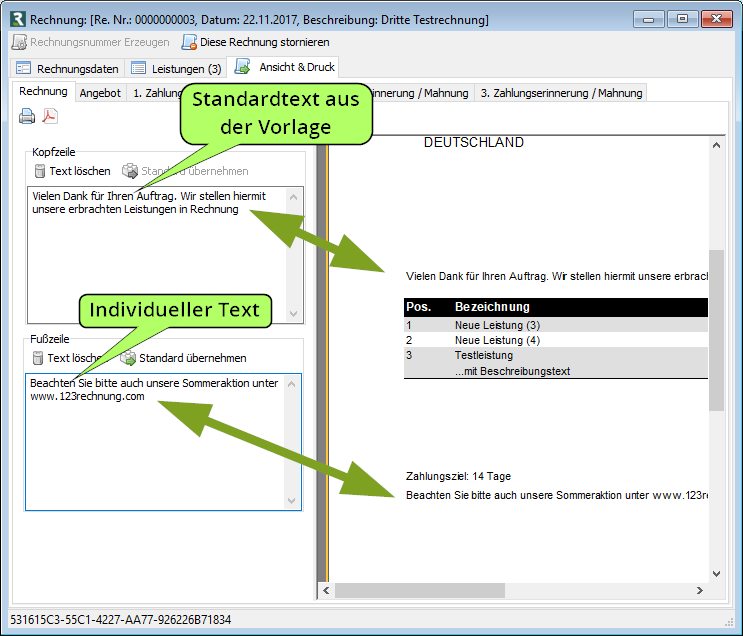Screen dimensions: 743x636
Task: Click the Neue Leistung (4) row in preview
Action: coord(556,340)
